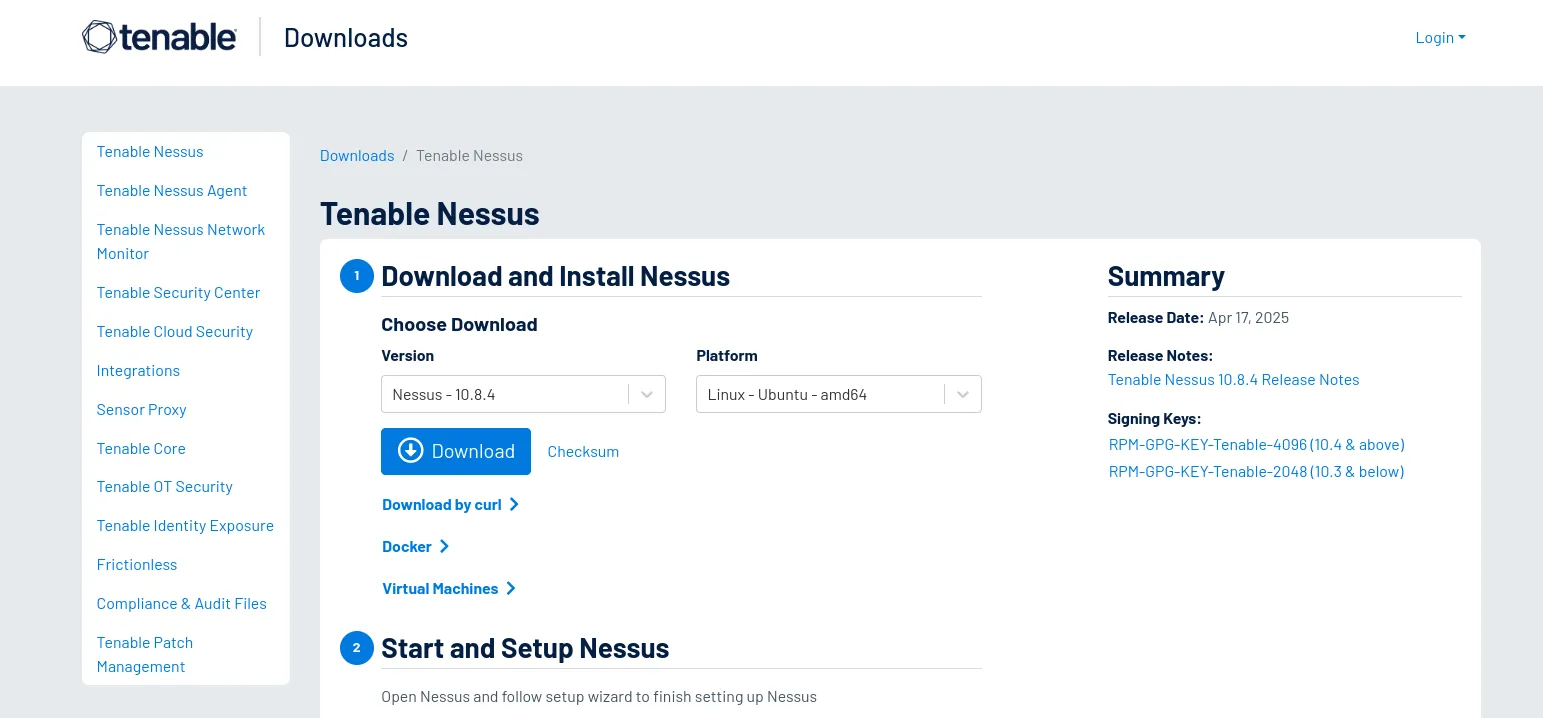Viewport: 1543px width, 718px height.
Task: Click chevron icon next to Docker
Action: click(444, 546)
